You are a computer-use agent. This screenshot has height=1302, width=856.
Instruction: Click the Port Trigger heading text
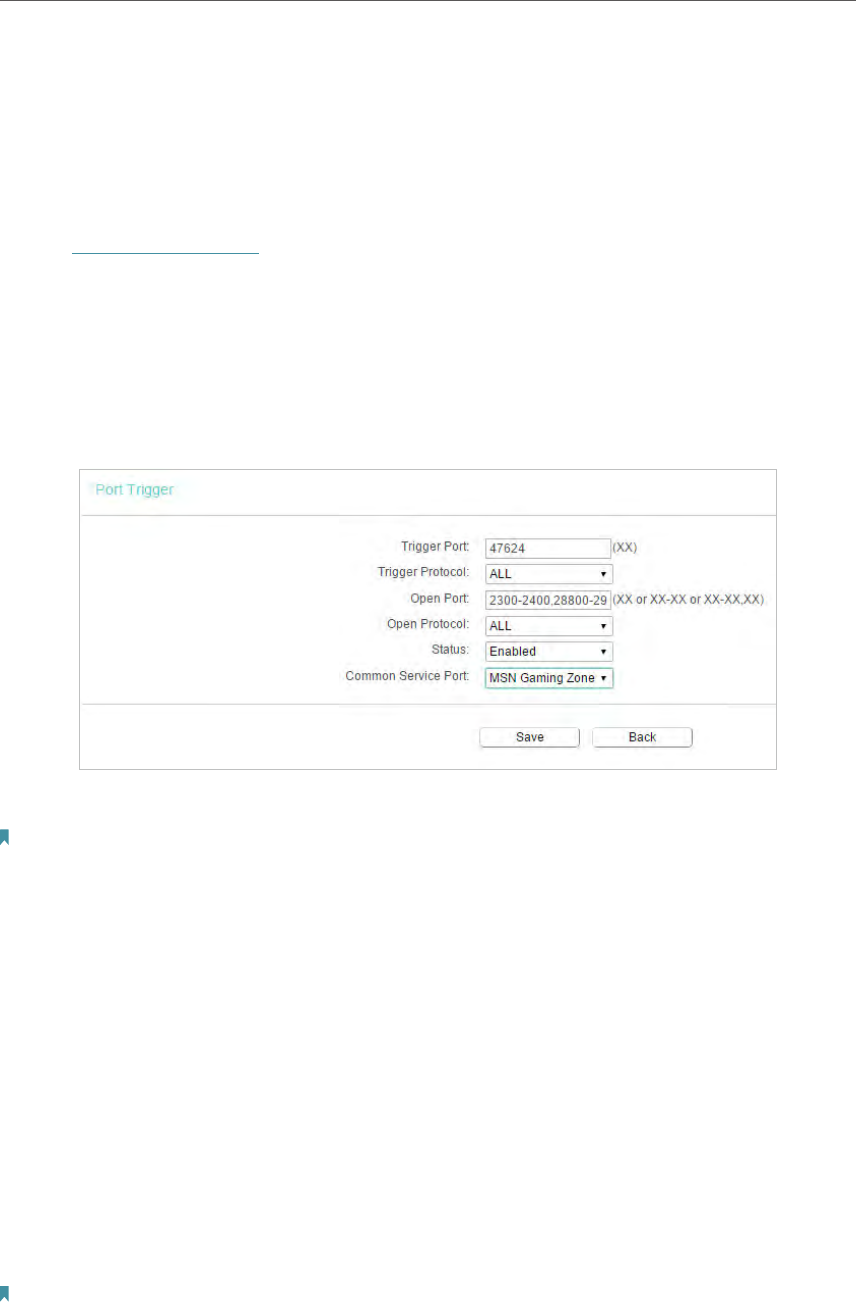point(133,490)
